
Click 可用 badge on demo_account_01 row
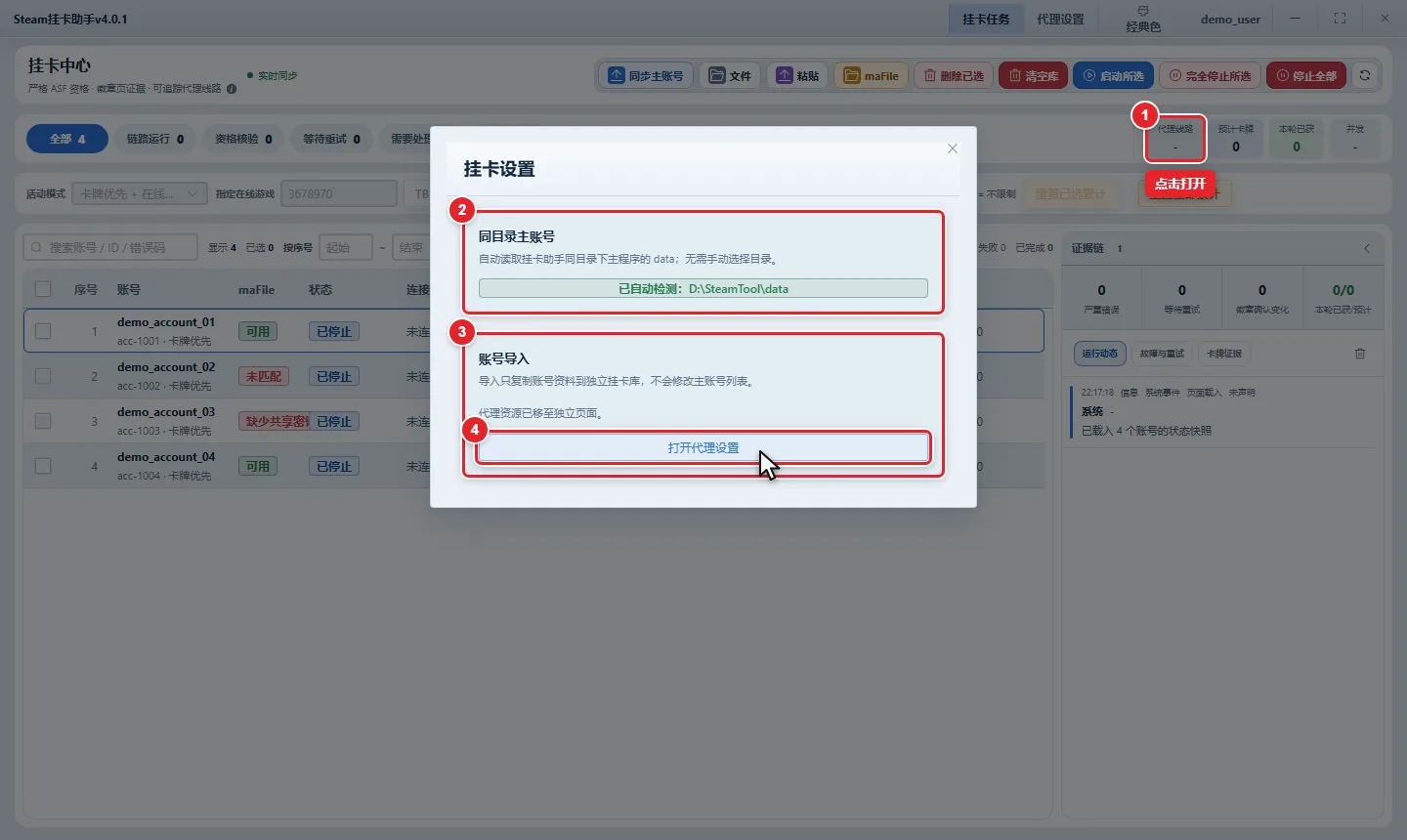tap(258, 331)
